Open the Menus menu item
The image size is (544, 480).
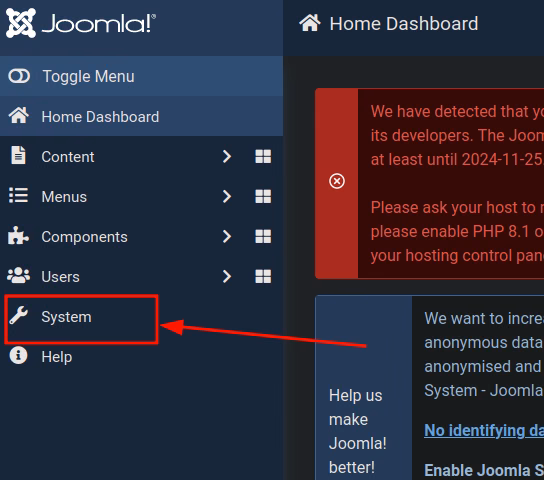[64, 197]
